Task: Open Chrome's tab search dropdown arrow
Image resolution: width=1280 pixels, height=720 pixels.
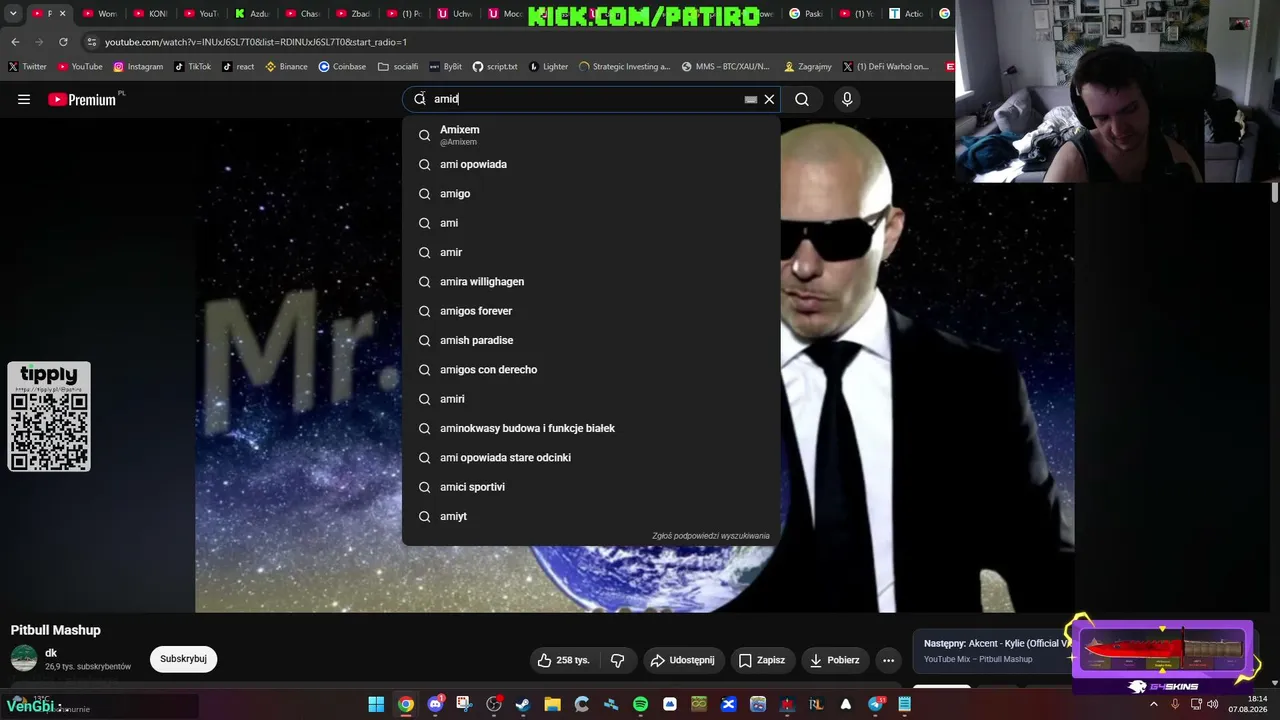Action: click(x=13, y=14)
